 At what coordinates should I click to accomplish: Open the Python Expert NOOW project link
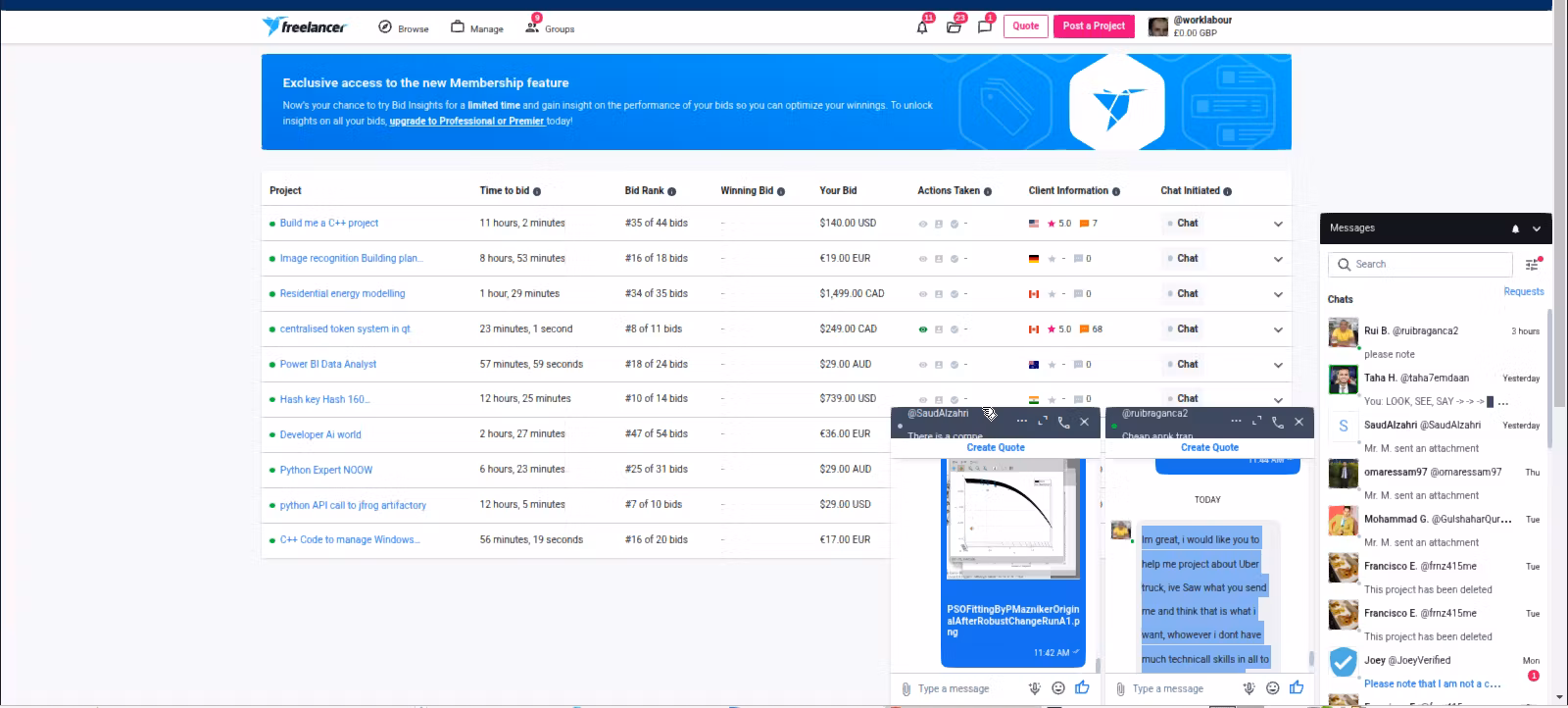pos(326,470)
